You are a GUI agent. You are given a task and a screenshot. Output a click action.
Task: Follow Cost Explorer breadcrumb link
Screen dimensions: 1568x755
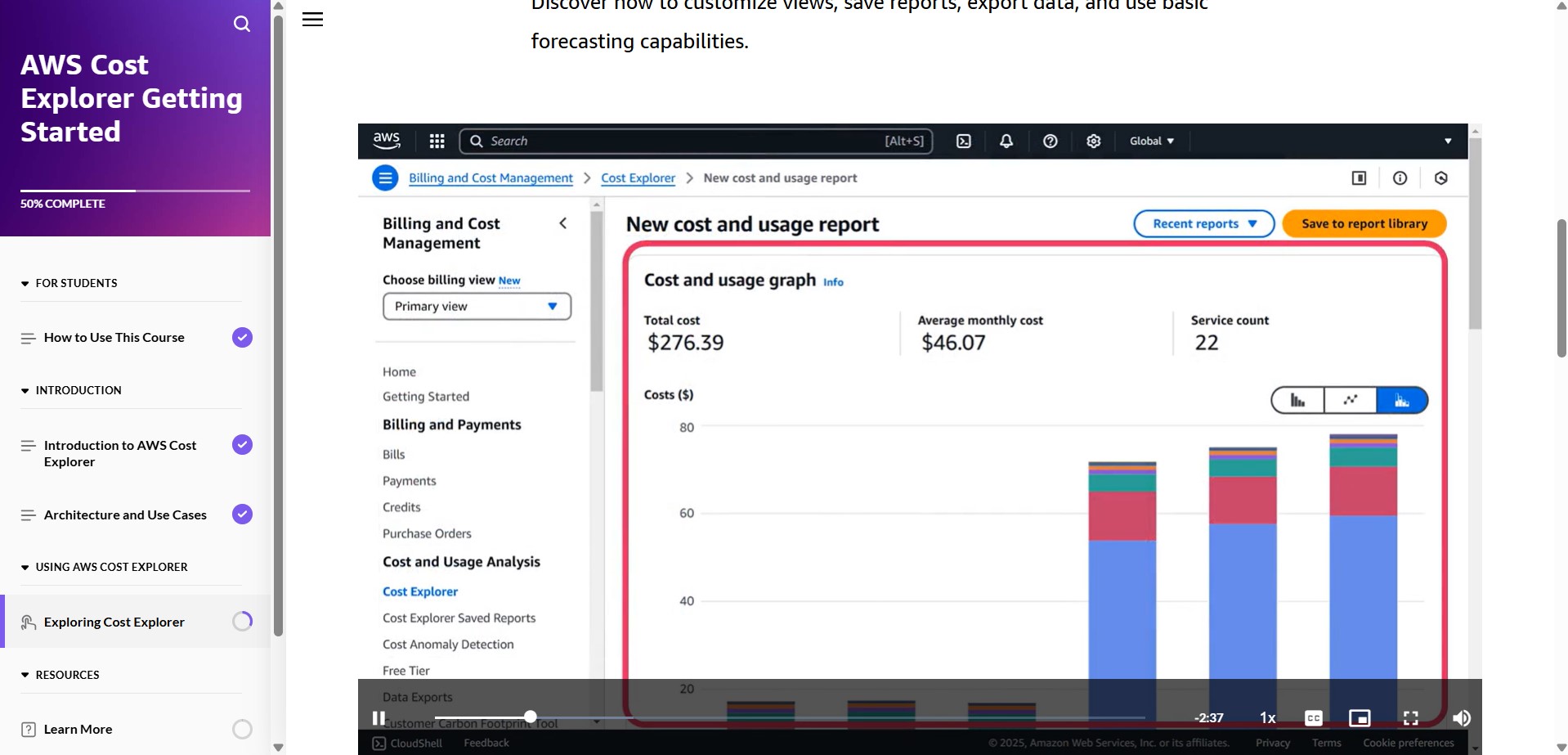pyautogui.click(x=638, y=178)
